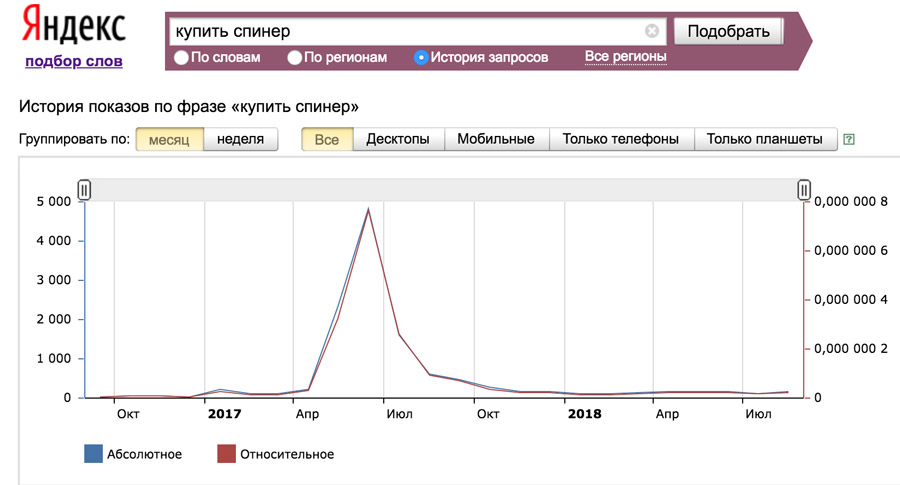Click the Подобрать button
This screenshot has width=900, height=485.
tap(728, 31)
